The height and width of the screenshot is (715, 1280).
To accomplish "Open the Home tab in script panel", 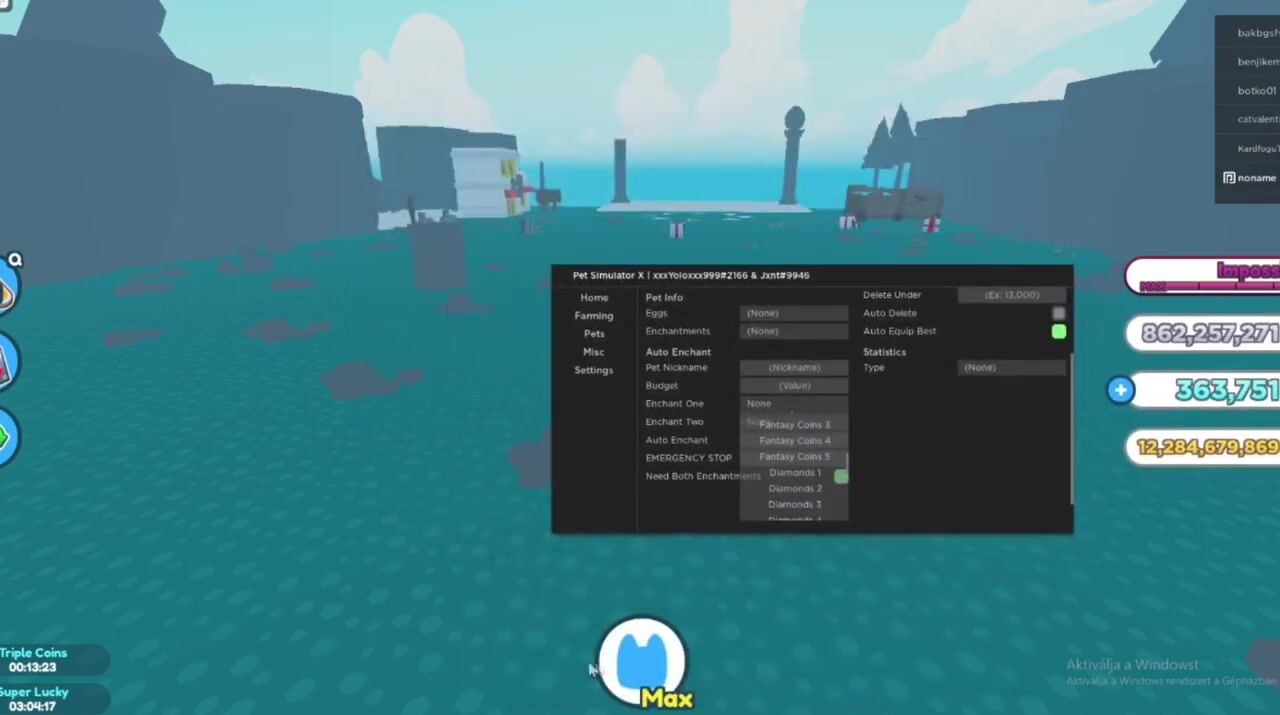I will point(594,298).
